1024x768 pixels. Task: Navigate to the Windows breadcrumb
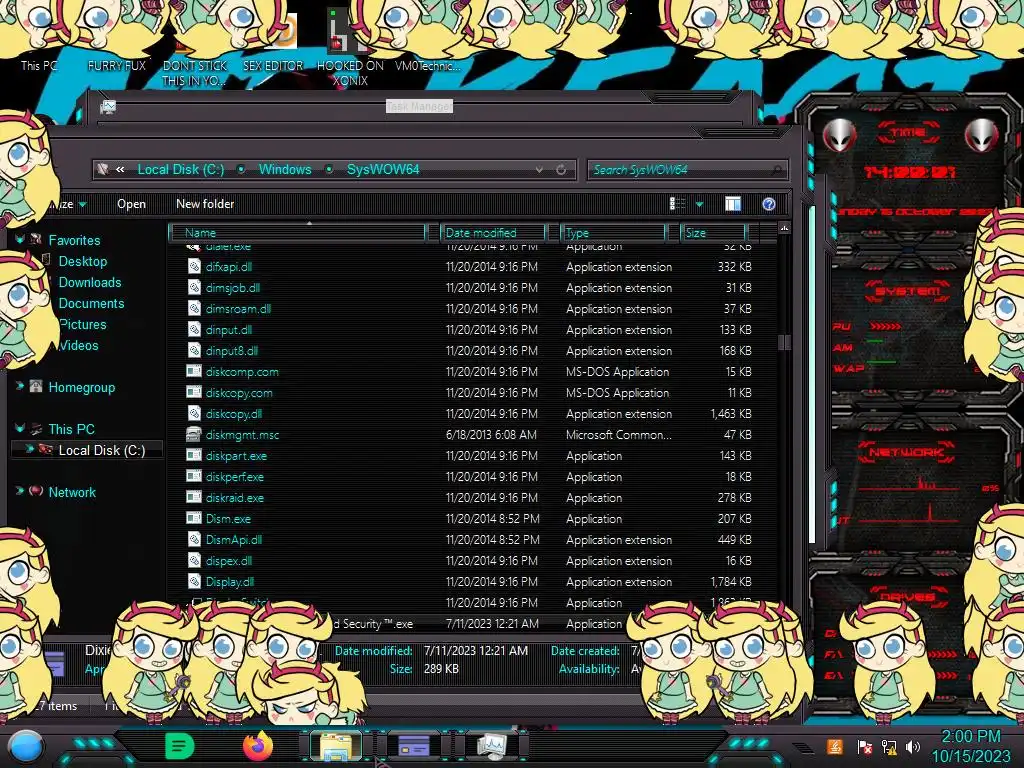pos(285,170)
